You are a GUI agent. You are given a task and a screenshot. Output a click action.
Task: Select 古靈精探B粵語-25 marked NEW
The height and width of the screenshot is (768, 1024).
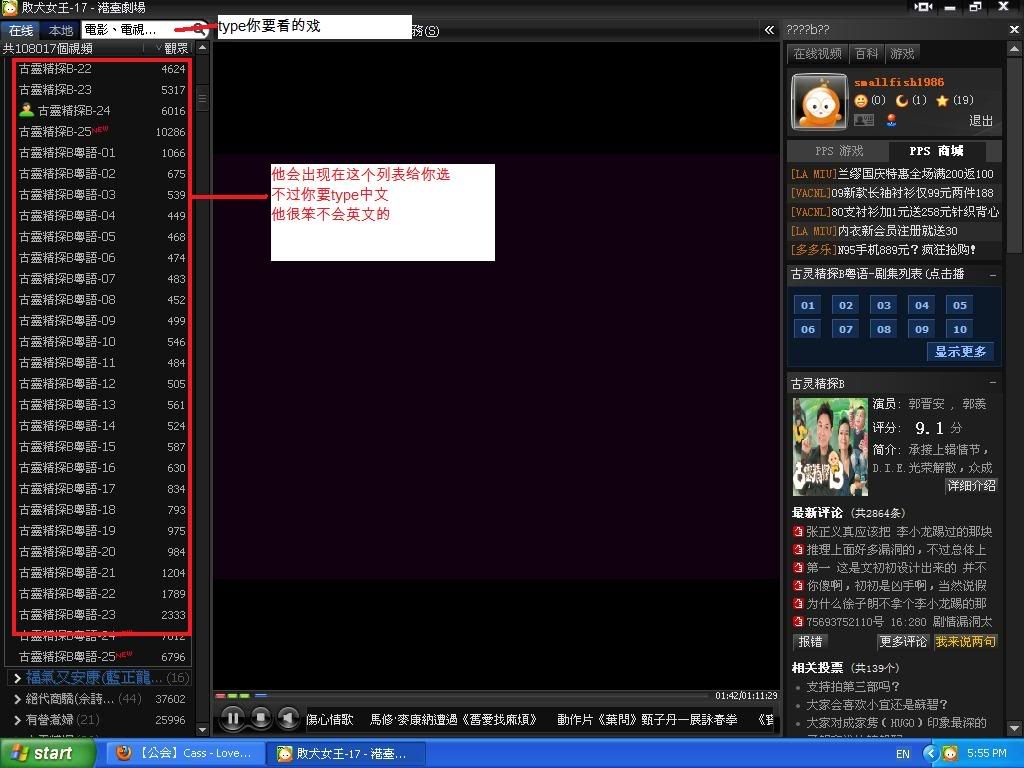[x=102, y=656]
